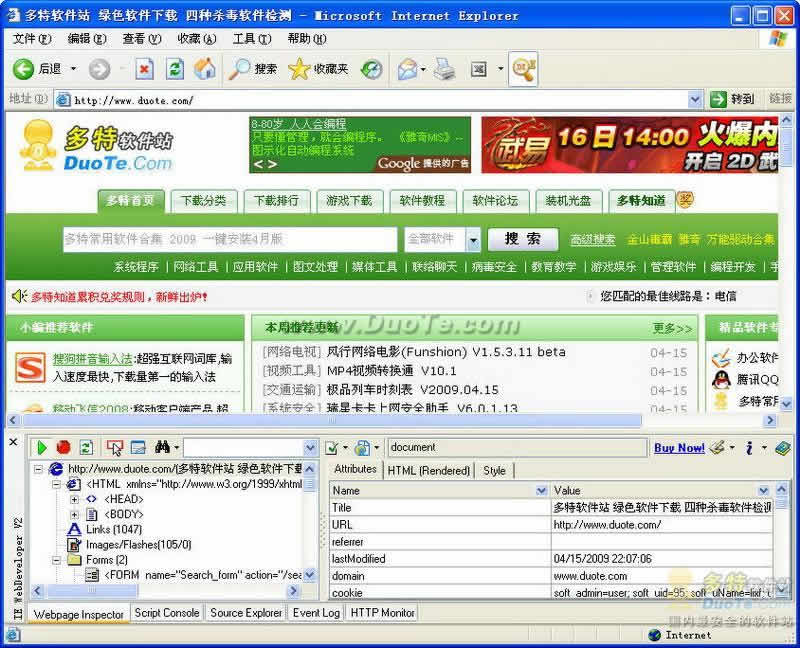Click the green Play button in WebDeveloper panel
800x648 pixels.
tap(42, 447)
